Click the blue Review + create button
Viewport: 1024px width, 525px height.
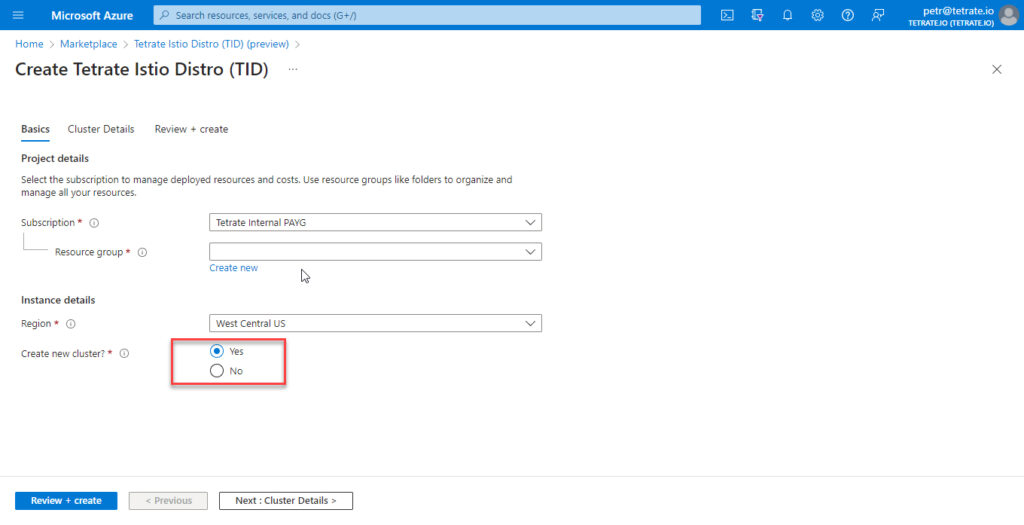tap(66, 500)
